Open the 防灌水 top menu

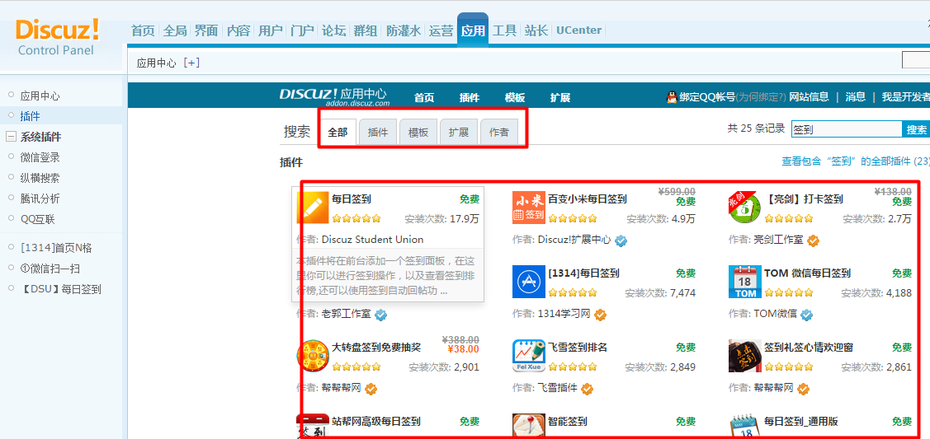click(403, 31)
